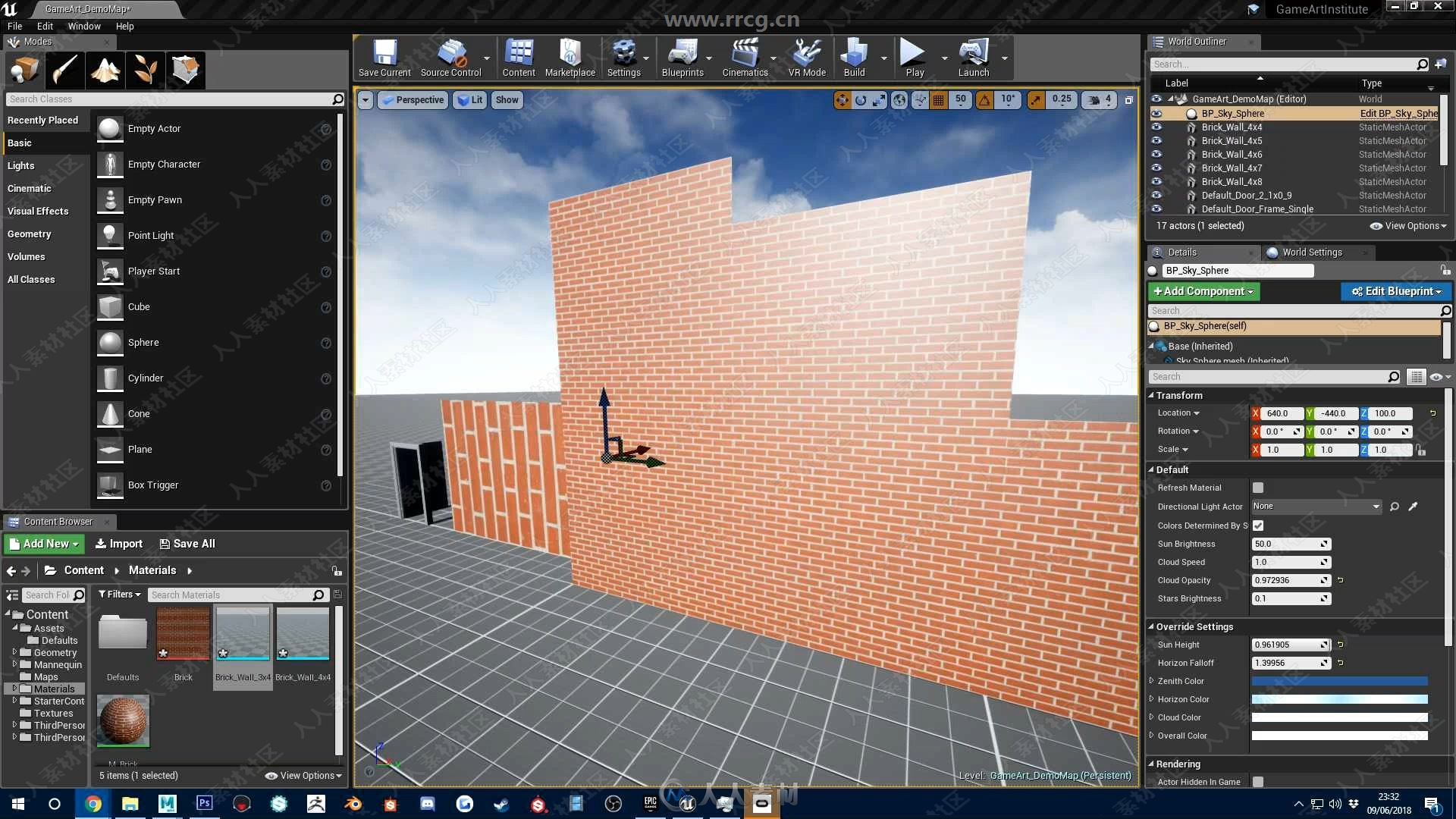Toggle visibility of BP_Sky_Sphere actor
The image size is (1456, 819).
point(1157,112)
